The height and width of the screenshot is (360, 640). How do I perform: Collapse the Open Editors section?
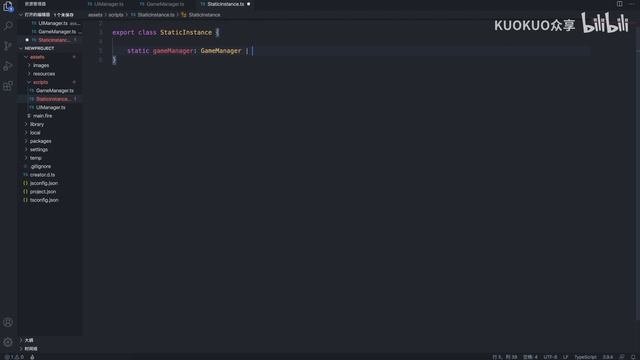[x=49, y=15]
